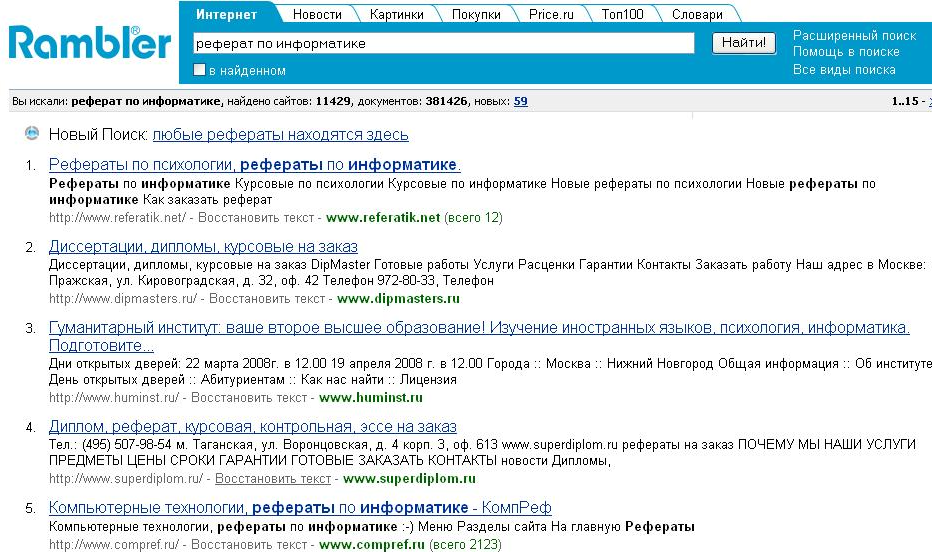Open result 'Компьютерные технологии, рефераты по информатике - КомпРеф'
Viewport: 932px width, 552px height.
300,507
